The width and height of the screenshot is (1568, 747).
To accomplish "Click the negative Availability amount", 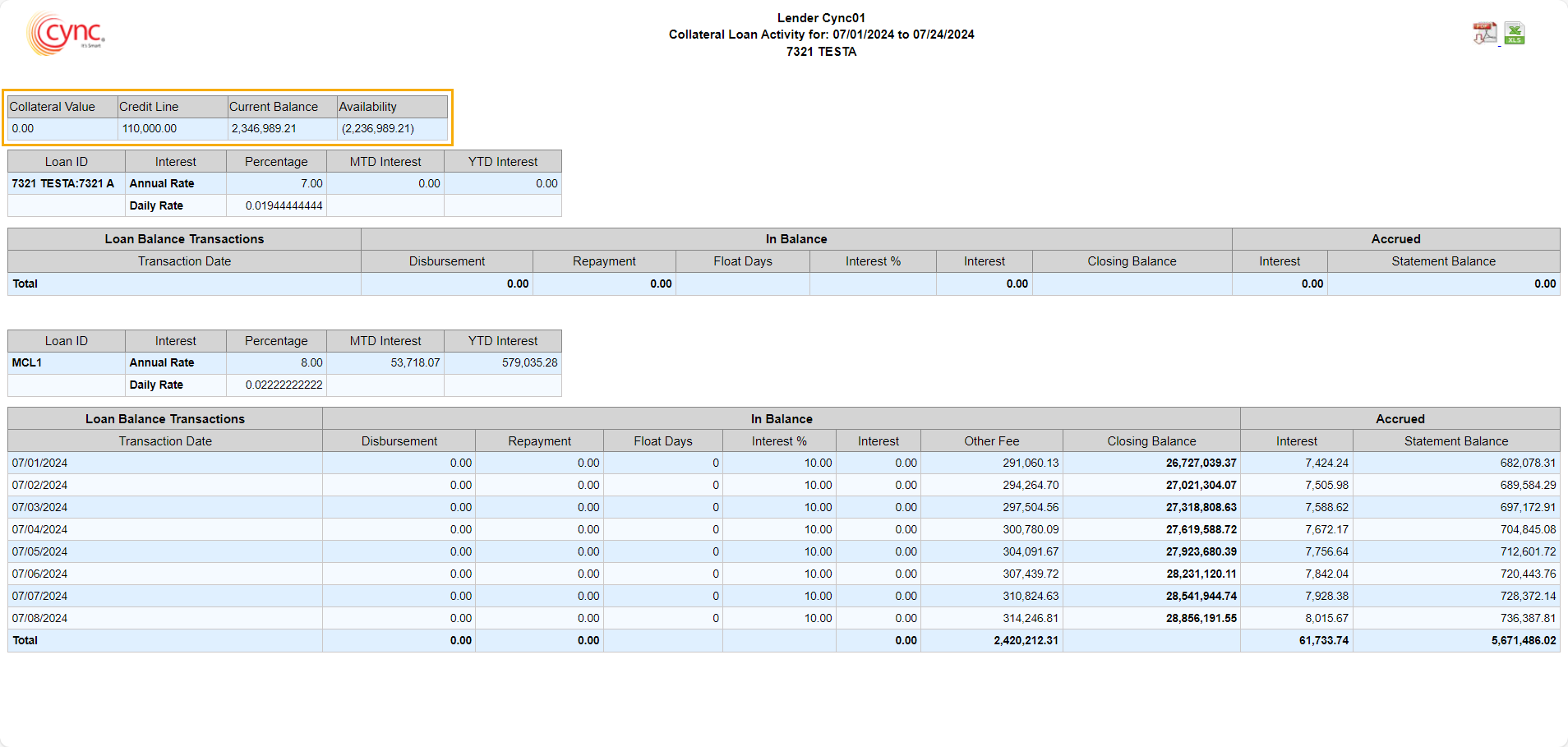I will point(378,129).
